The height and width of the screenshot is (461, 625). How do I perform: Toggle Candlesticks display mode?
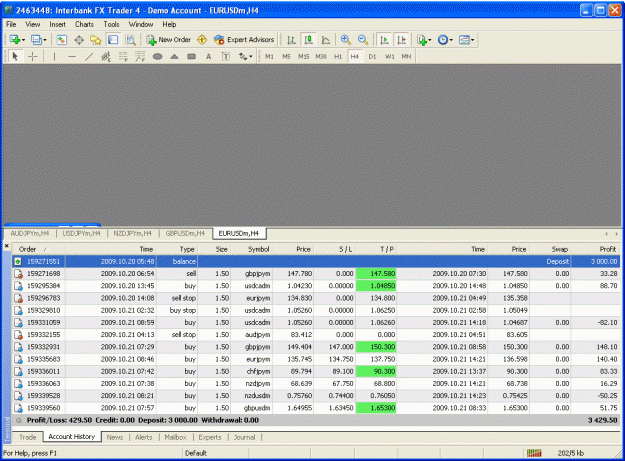309,40
